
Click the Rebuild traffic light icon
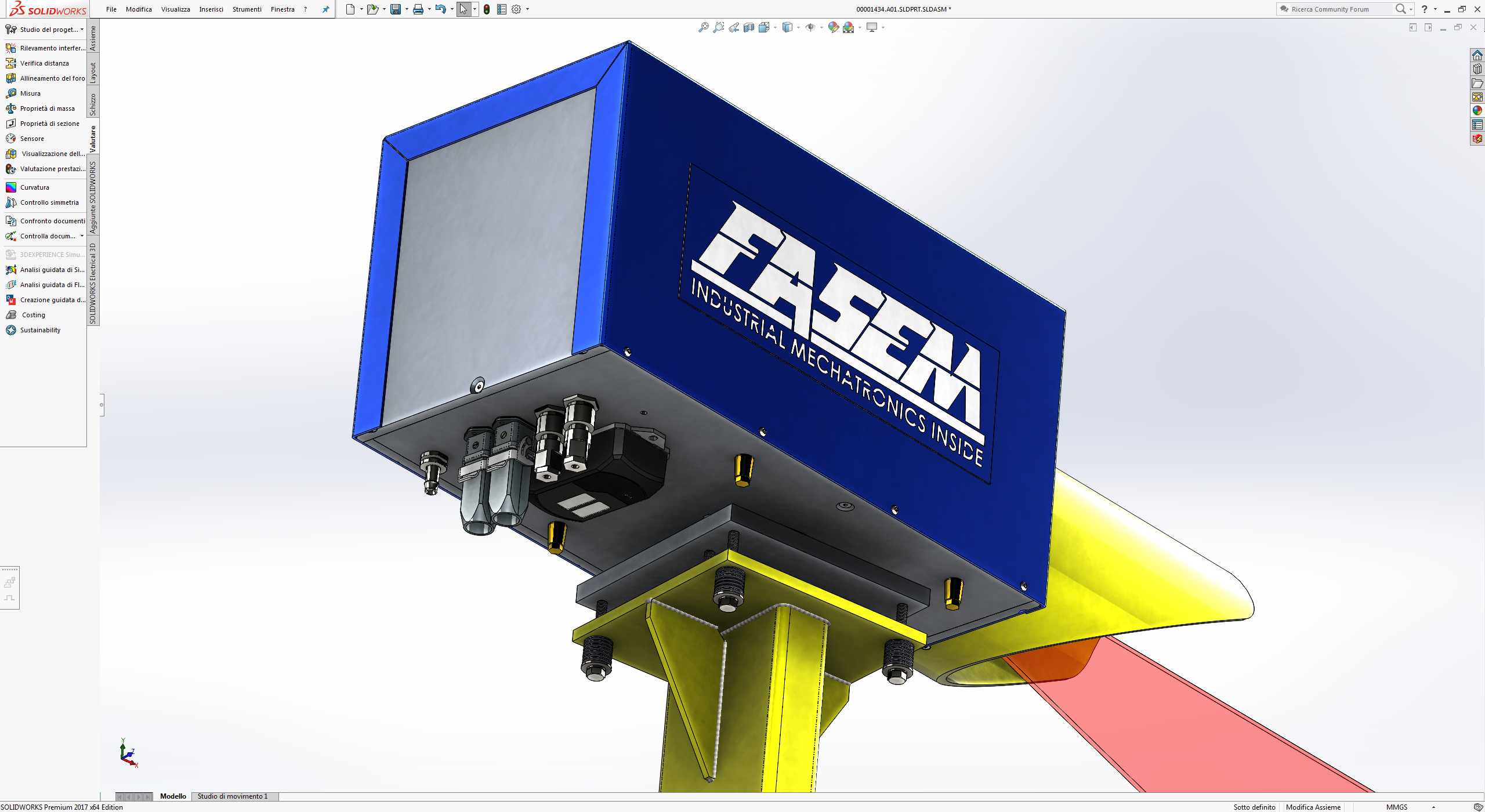point(487,9)
